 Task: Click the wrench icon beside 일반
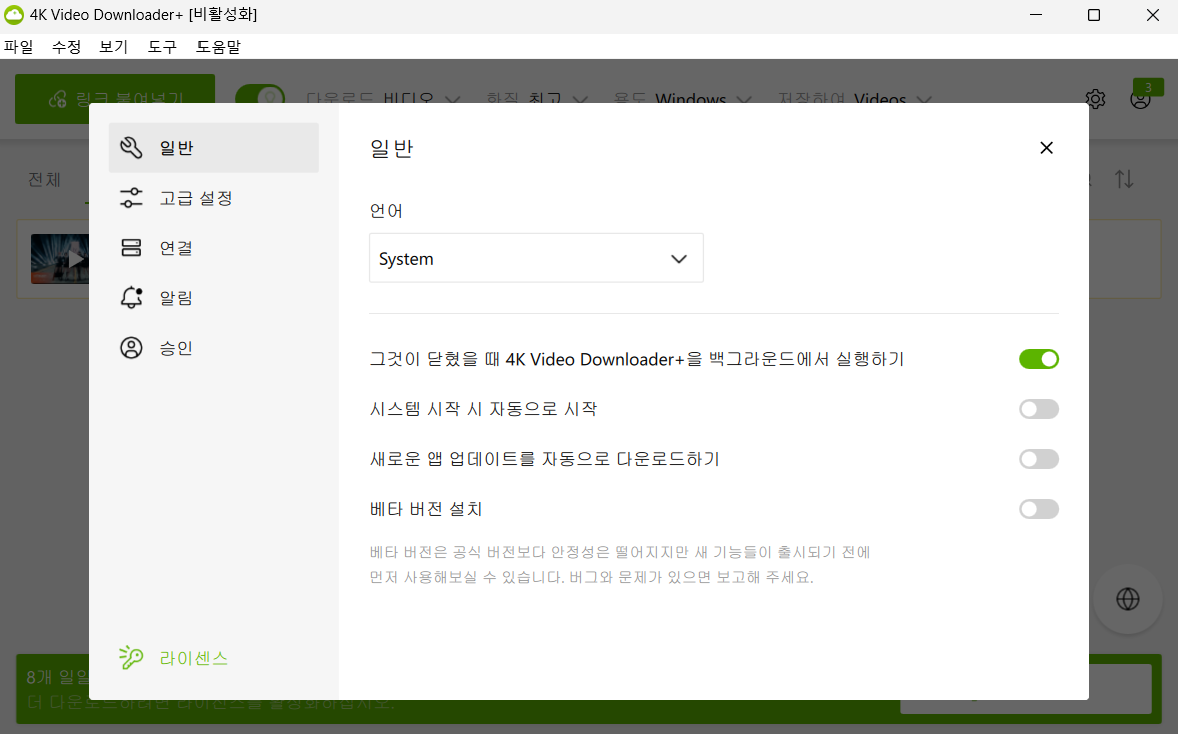[x=131, y=148]
